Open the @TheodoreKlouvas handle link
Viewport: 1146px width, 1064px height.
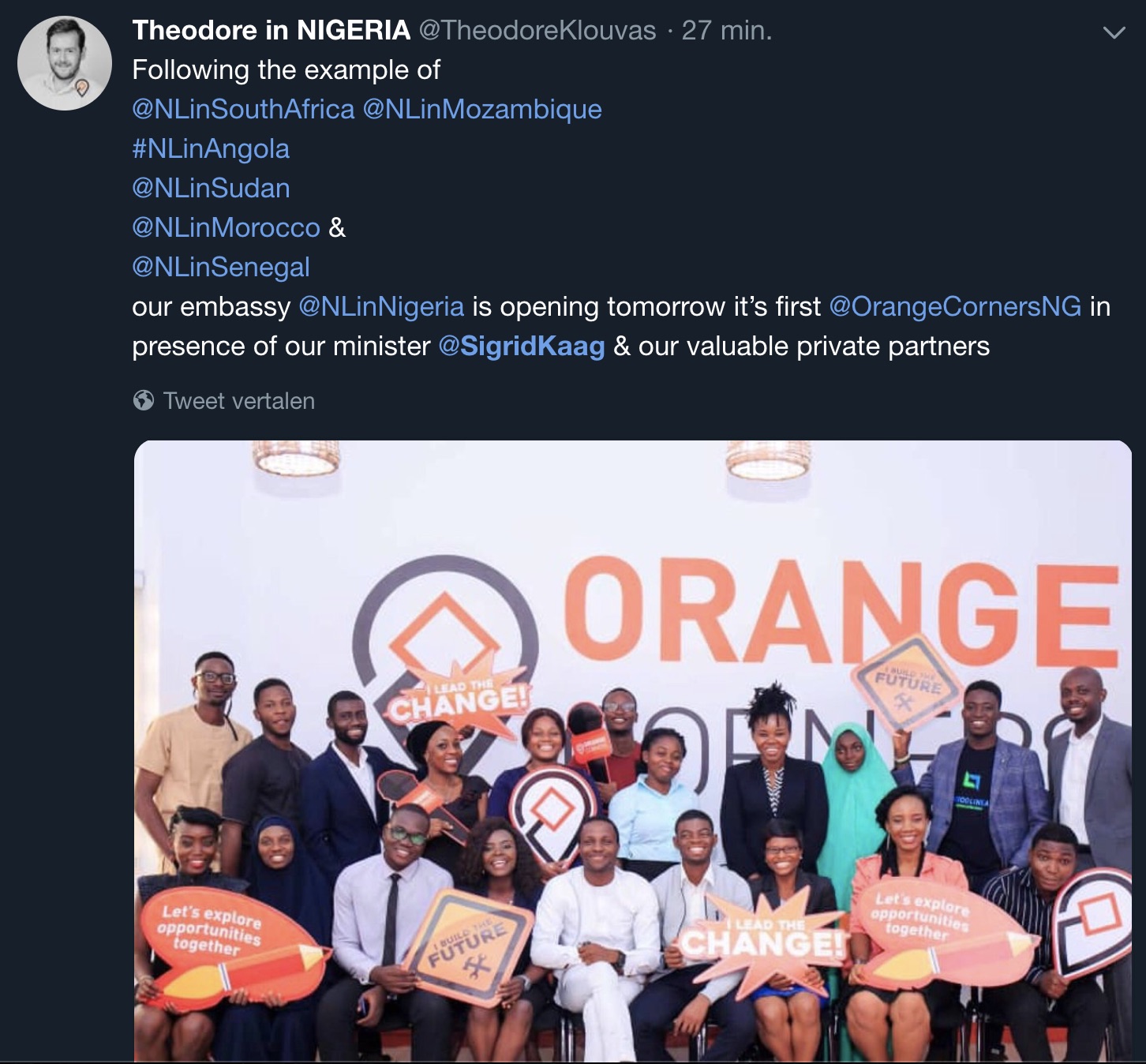pyautogui.click(x=537, y=31)
